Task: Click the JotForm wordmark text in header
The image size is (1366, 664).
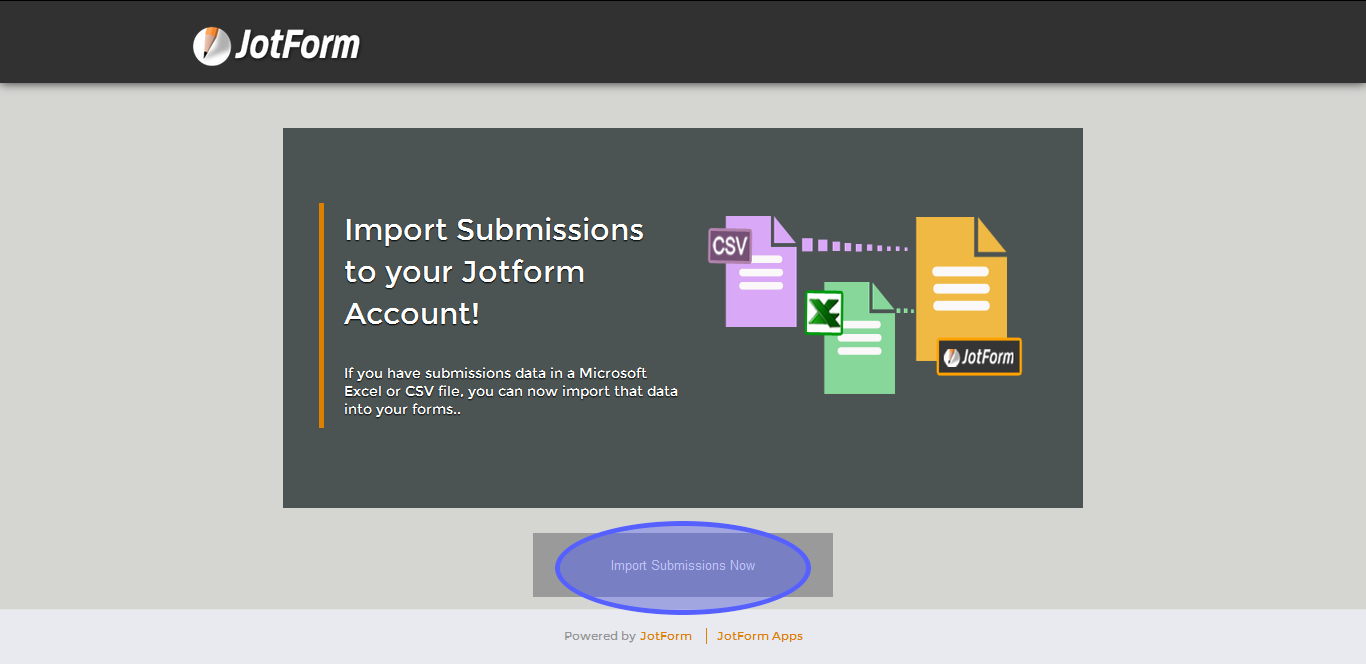Action: [x=297, y=45]
